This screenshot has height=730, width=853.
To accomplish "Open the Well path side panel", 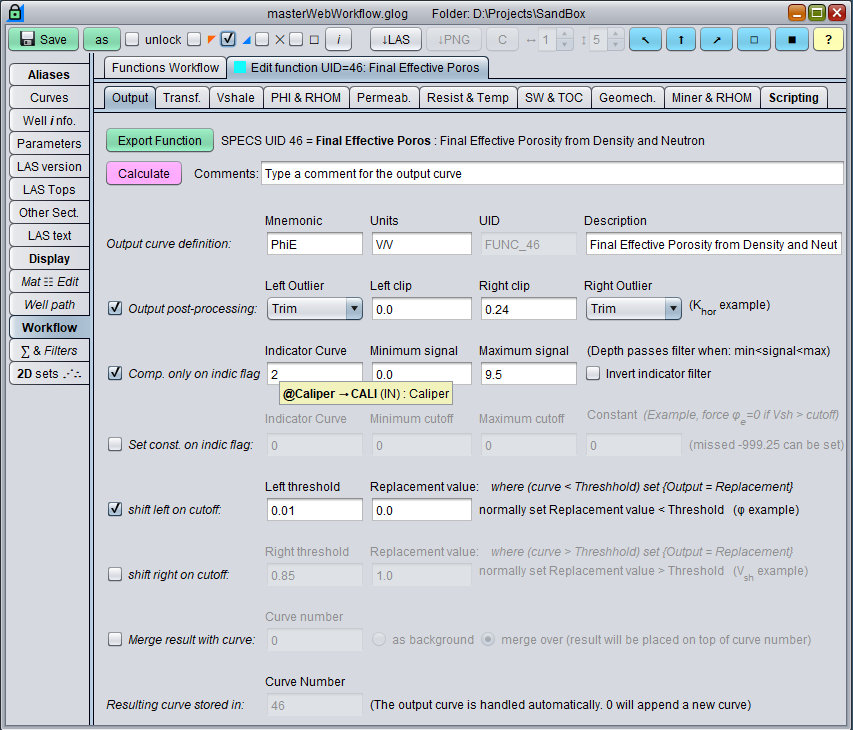I will pyautogui.click(x=49, y=304).
